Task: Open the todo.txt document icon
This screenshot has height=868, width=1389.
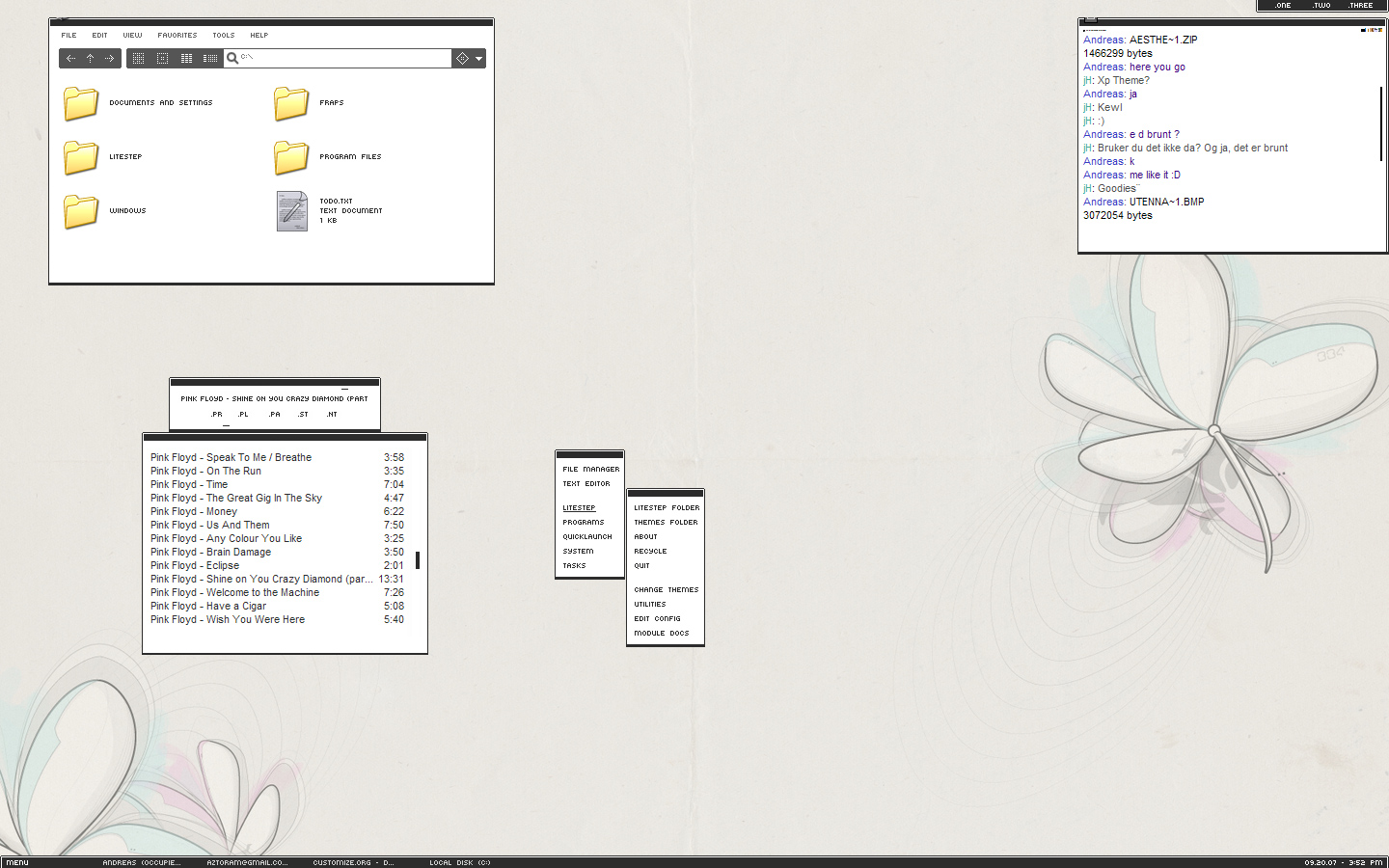Action: tap(291, 211)
